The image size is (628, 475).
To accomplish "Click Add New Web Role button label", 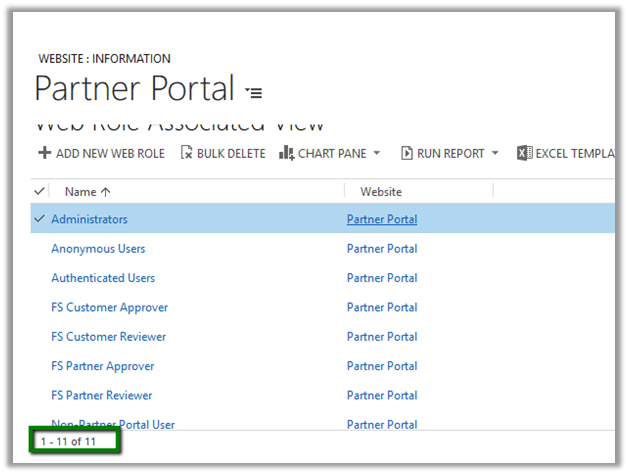I will click(110, 153).
